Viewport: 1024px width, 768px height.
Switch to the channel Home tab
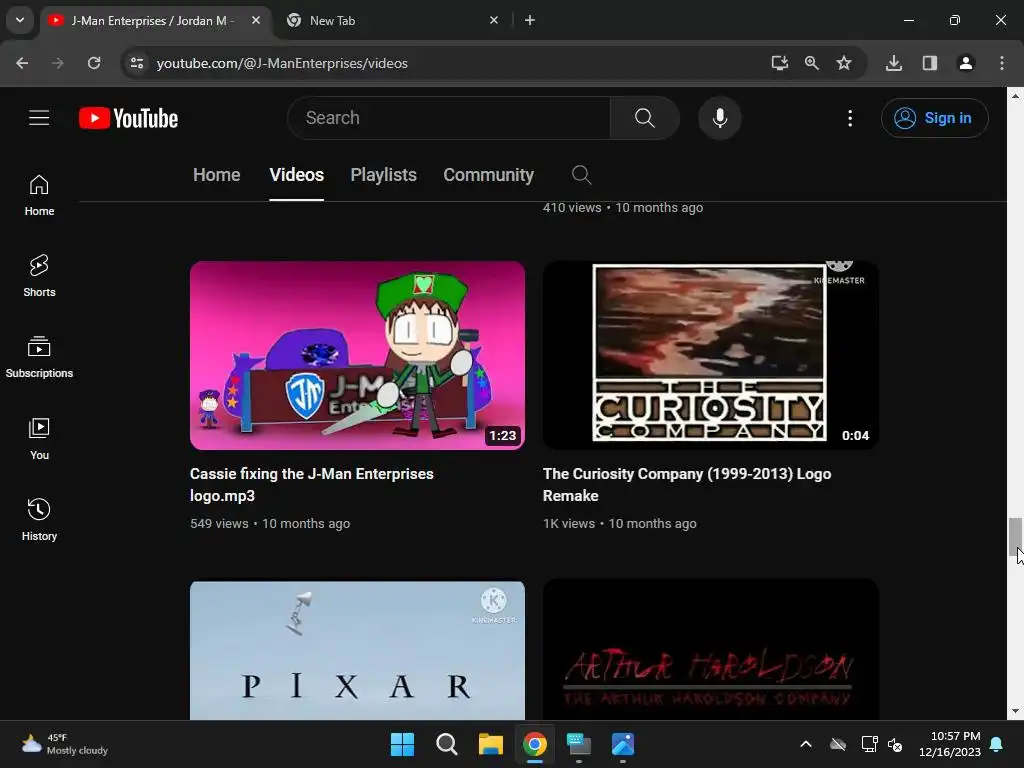coord(217,175)
